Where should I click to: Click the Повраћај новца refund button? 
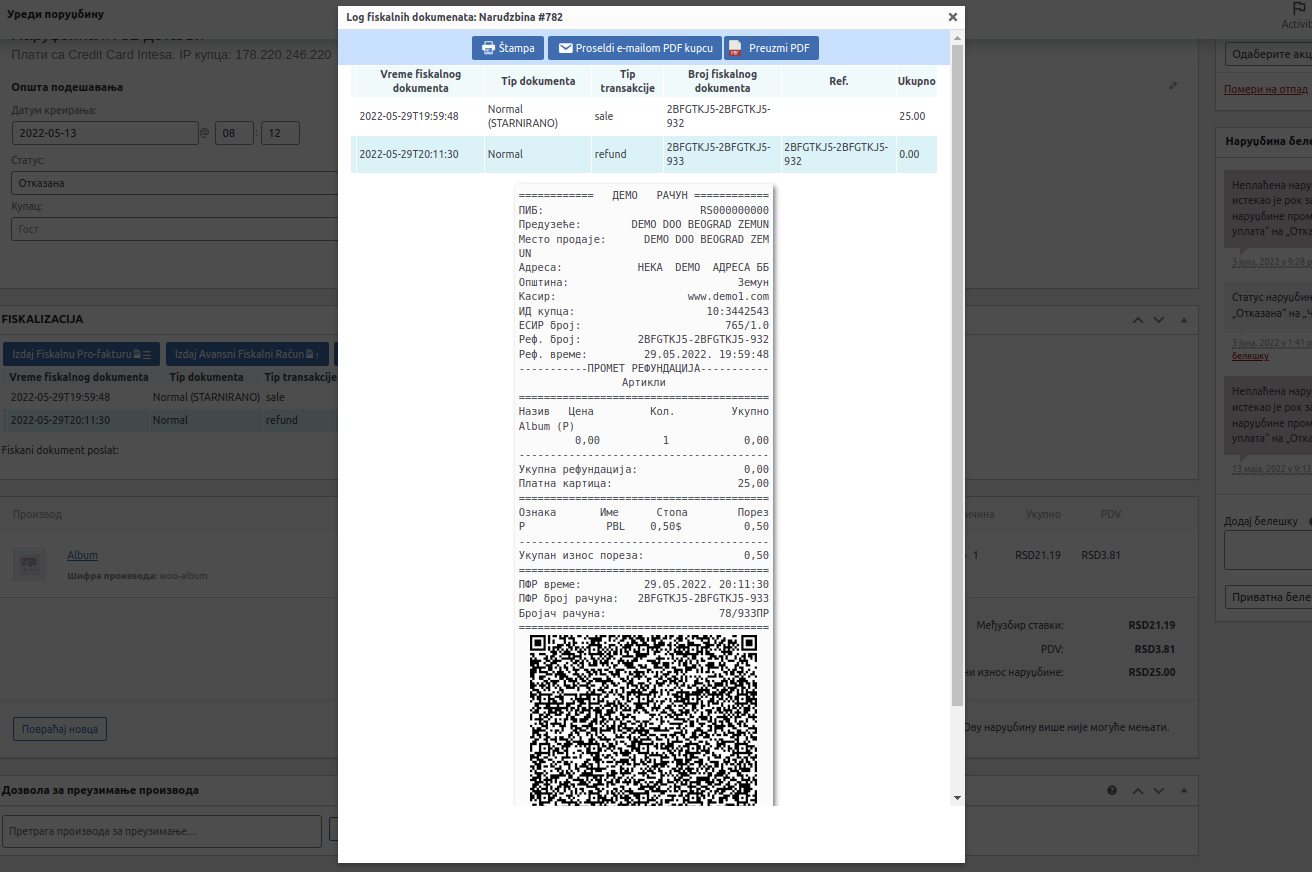point(60,729)
